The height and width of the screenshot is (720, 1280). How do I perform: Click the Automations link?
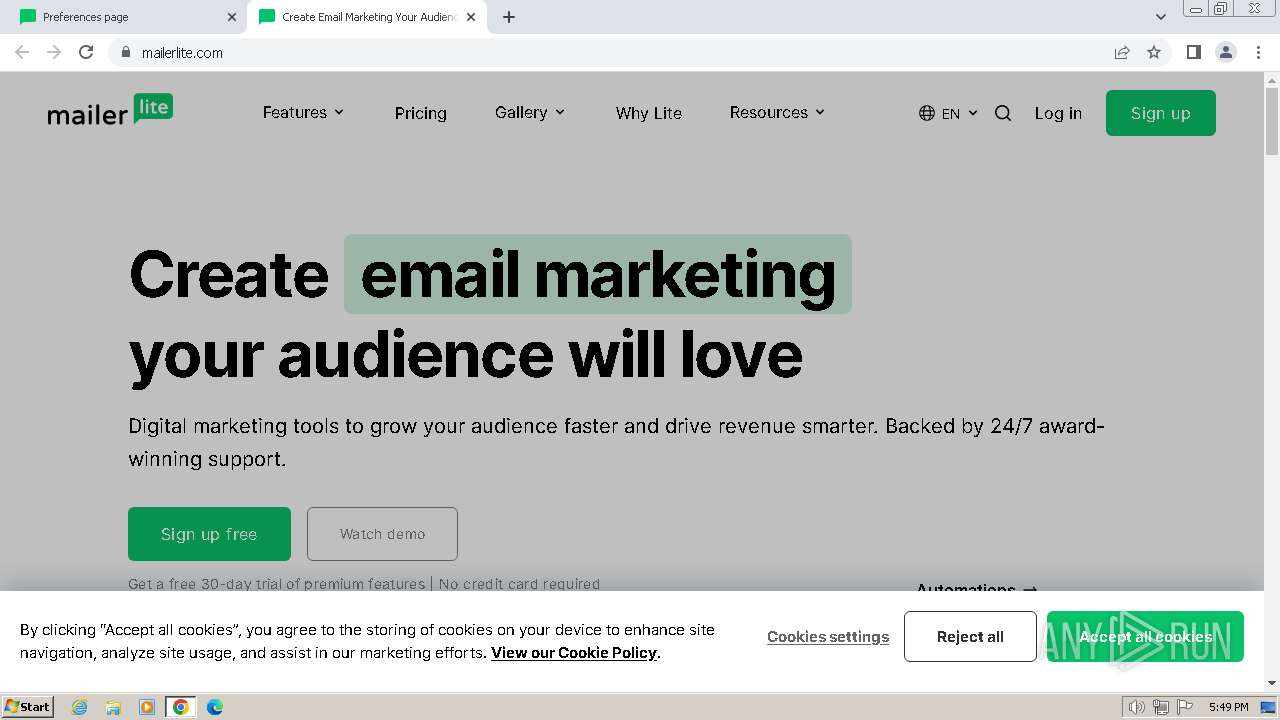tap(976, 589)
